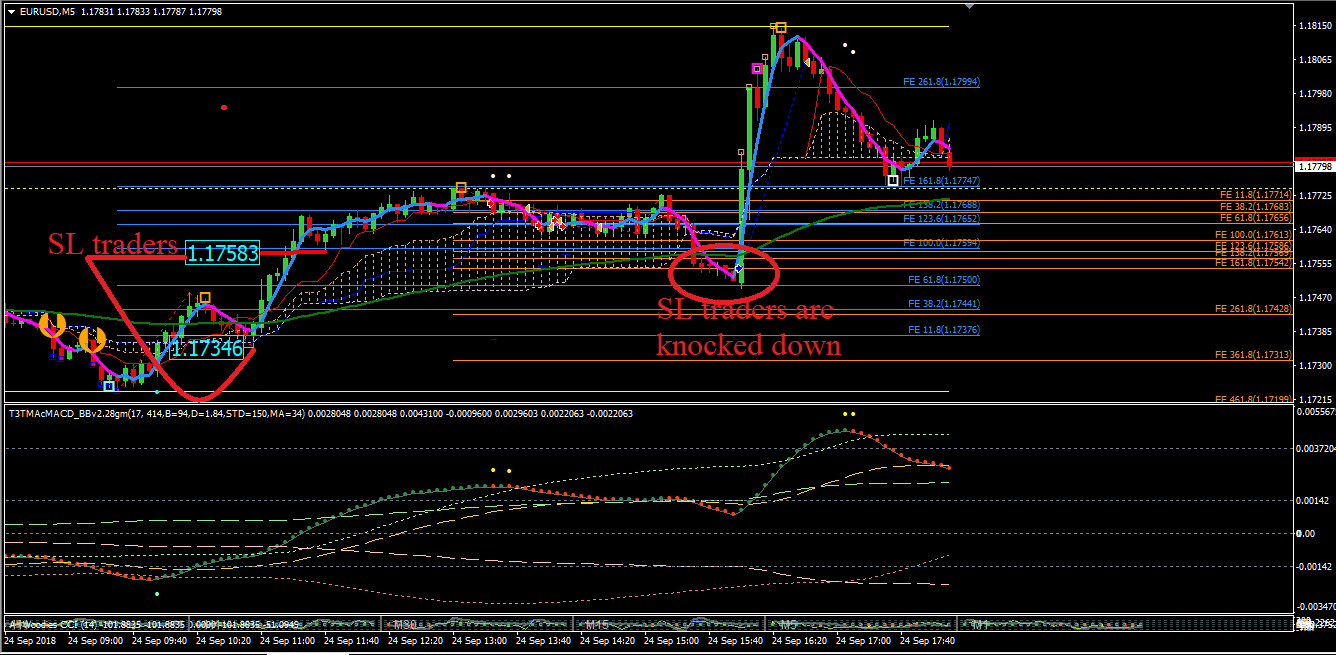Select white square marker near FE 161.8(1.17747)
Viewport: 1336px width, 655px height.
[892, 181]
